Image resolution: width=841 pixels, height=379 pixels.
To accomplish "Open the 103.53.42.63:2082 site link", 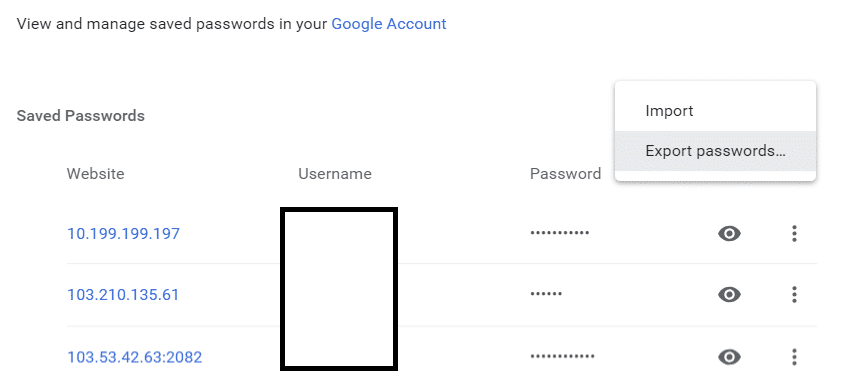I will [135, 357].
